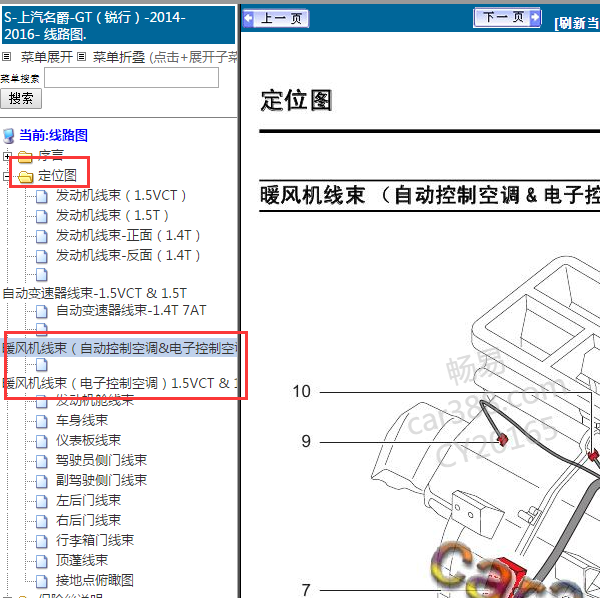Click the icon beside 菜单折叠
Screen dimensions: 600x598
click(81, 57)
